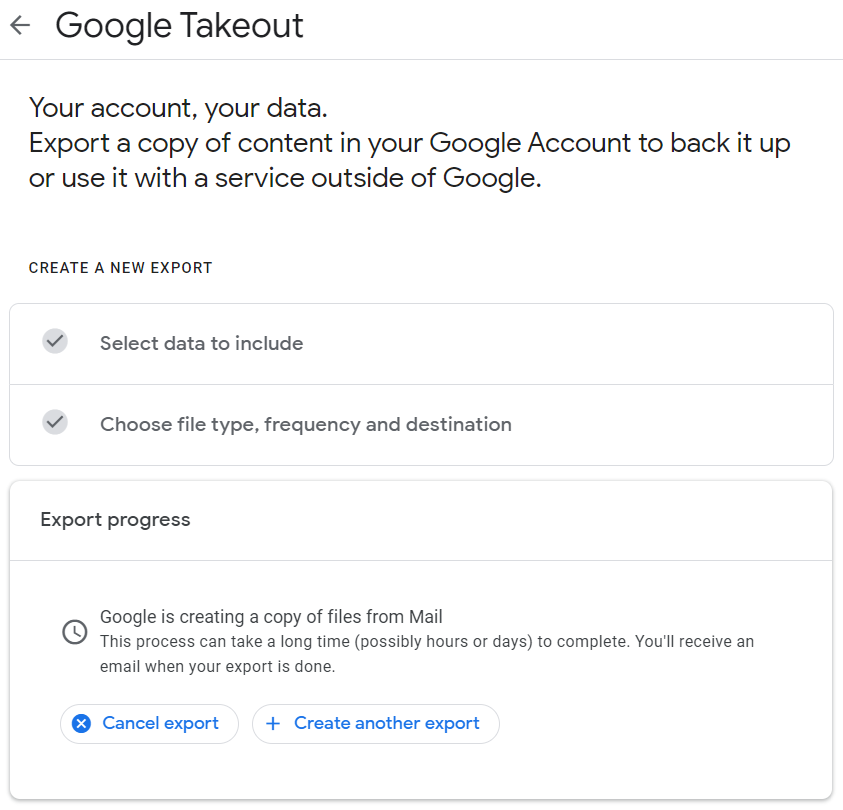Click the clock icon in Export progress

pos(75,632)
